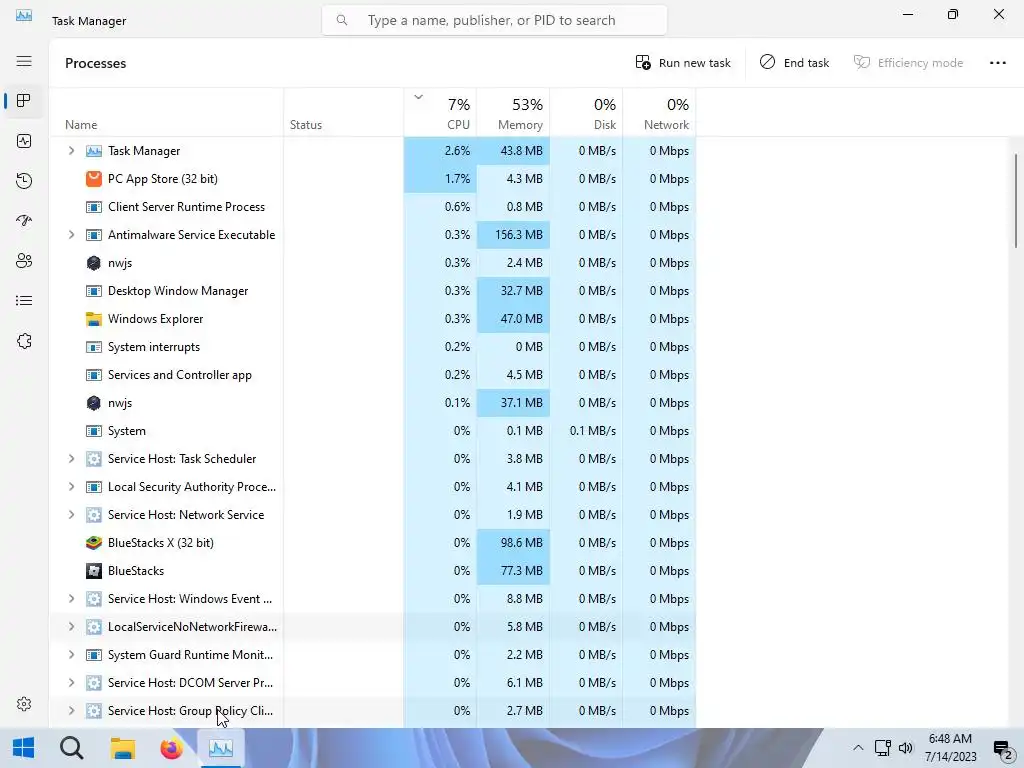The height and width of the screenshot is (768, 1024).
Task: Expand Antimalware Service Executable group
Action: point(71,234)
